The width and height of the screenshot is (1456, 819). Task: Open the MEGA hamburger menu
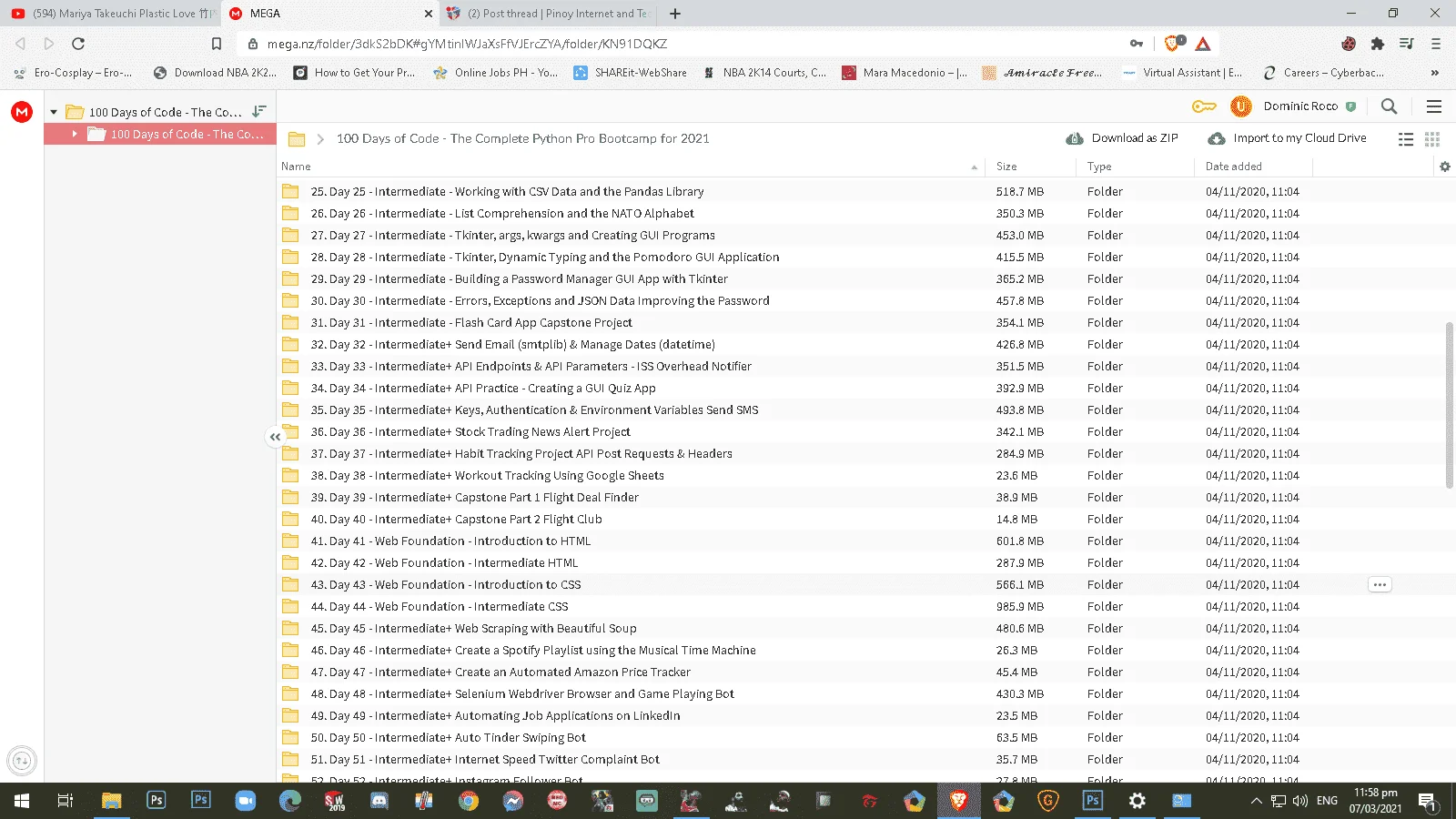click(1434, 106)
